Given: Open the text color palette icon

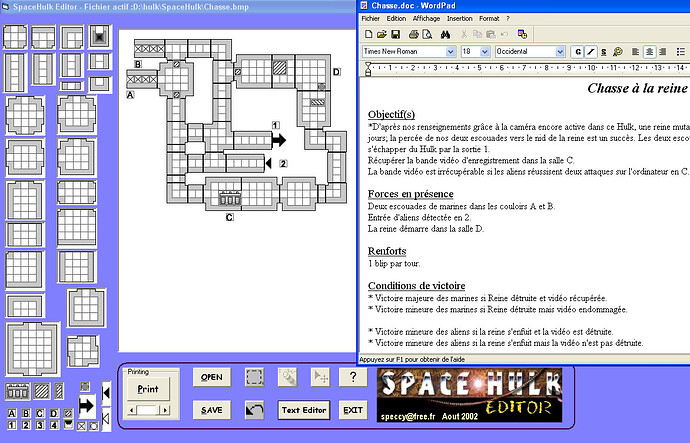Looking at the screenshot, I should pos(618,52).
